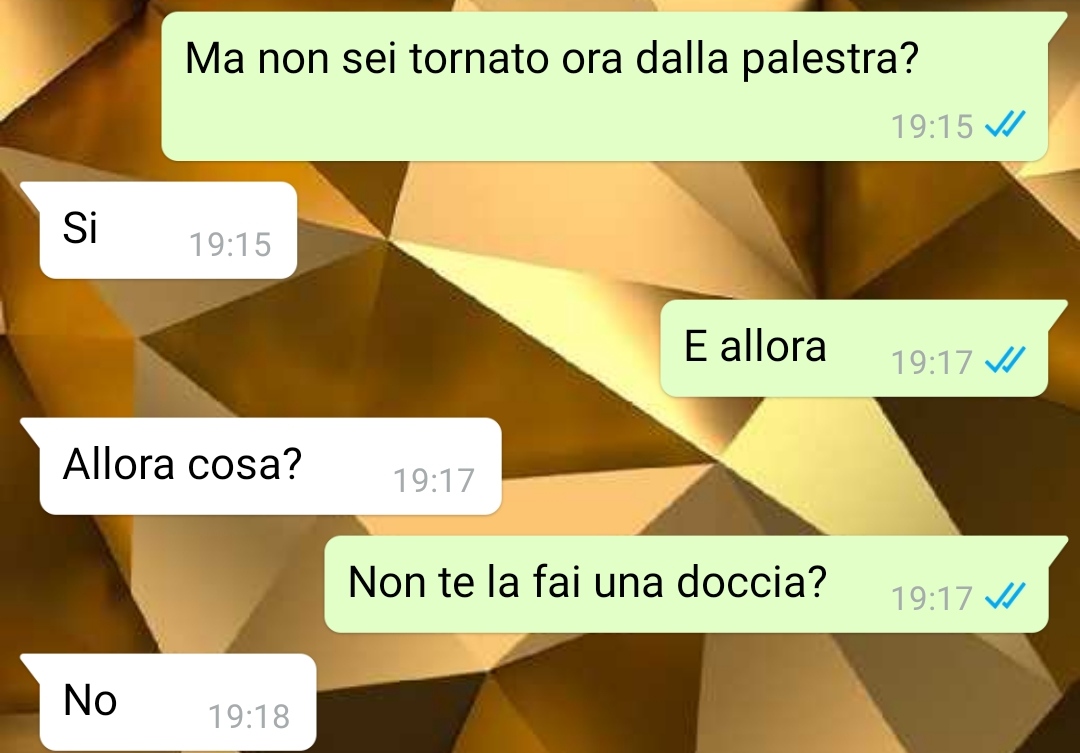The image size is (1080, 753).
Task: Tap the 19:15 timestamp on palestra message
Action: point(932,126)
